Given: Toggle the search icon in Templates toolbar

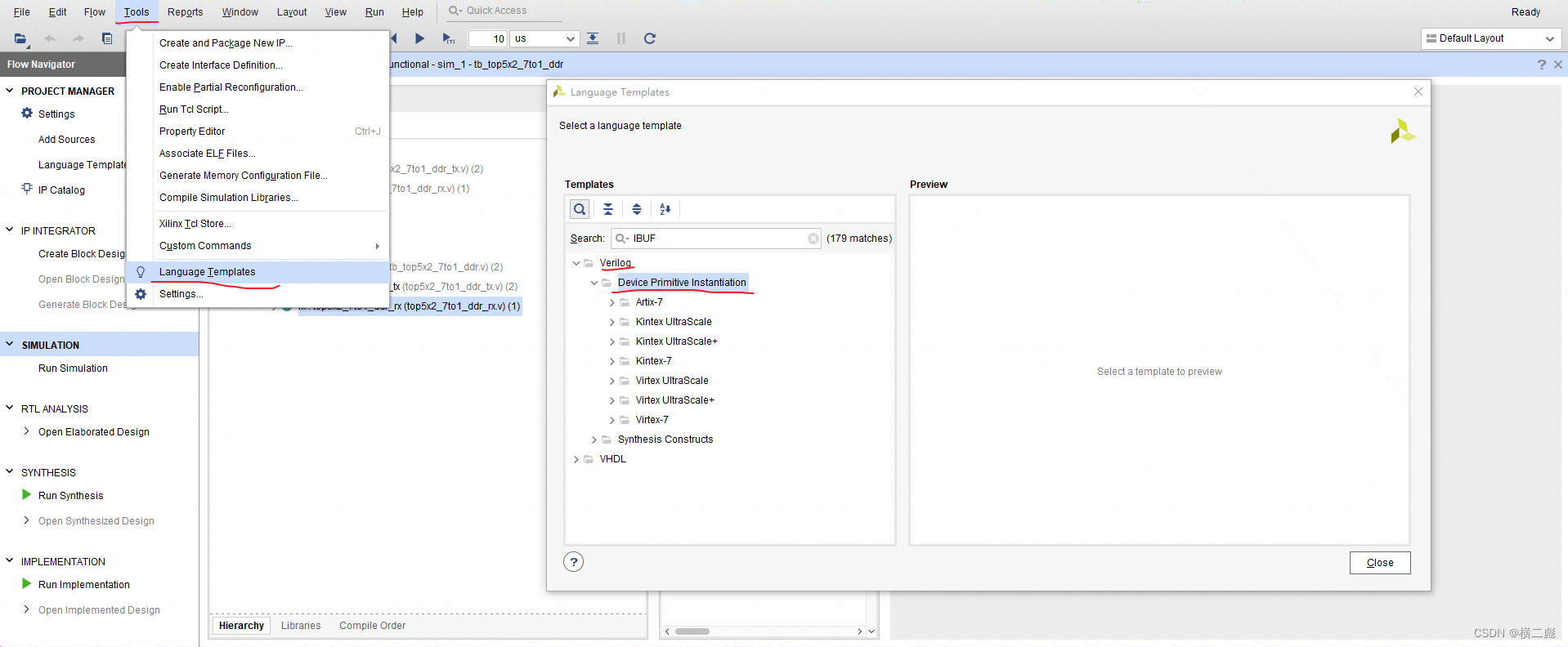Looking at the screenshot, I should pos(580,209).
